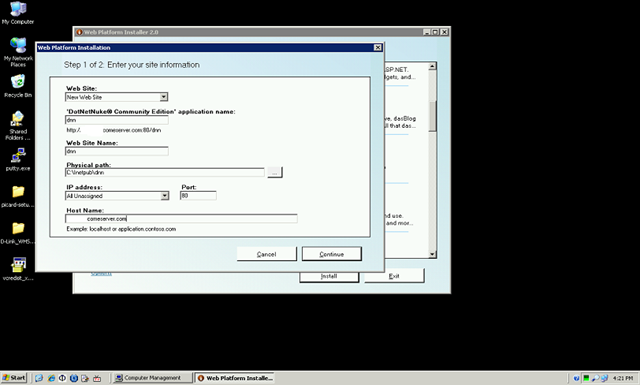The width and height of the screenshot is (640, 385).
Task: Click the installer list scrollbar thumb
Action: [x=433, y=116]
